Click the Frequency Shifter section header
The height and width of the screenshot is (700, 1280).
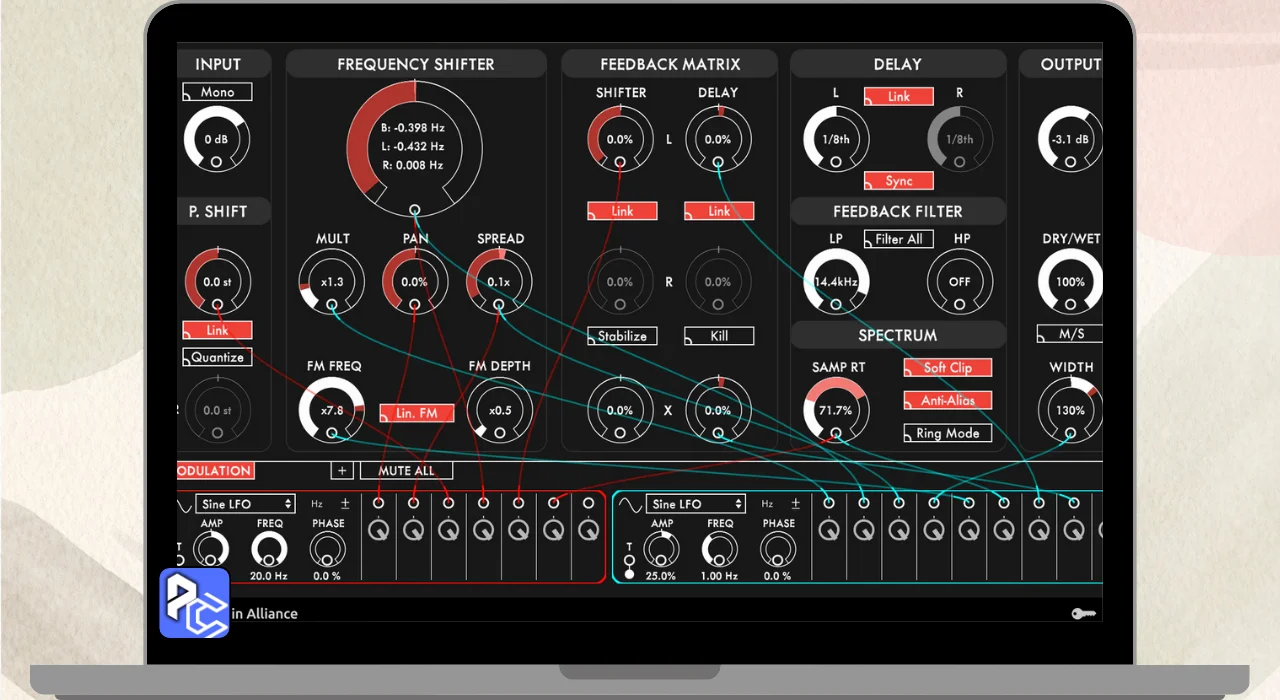pos(415,64)
